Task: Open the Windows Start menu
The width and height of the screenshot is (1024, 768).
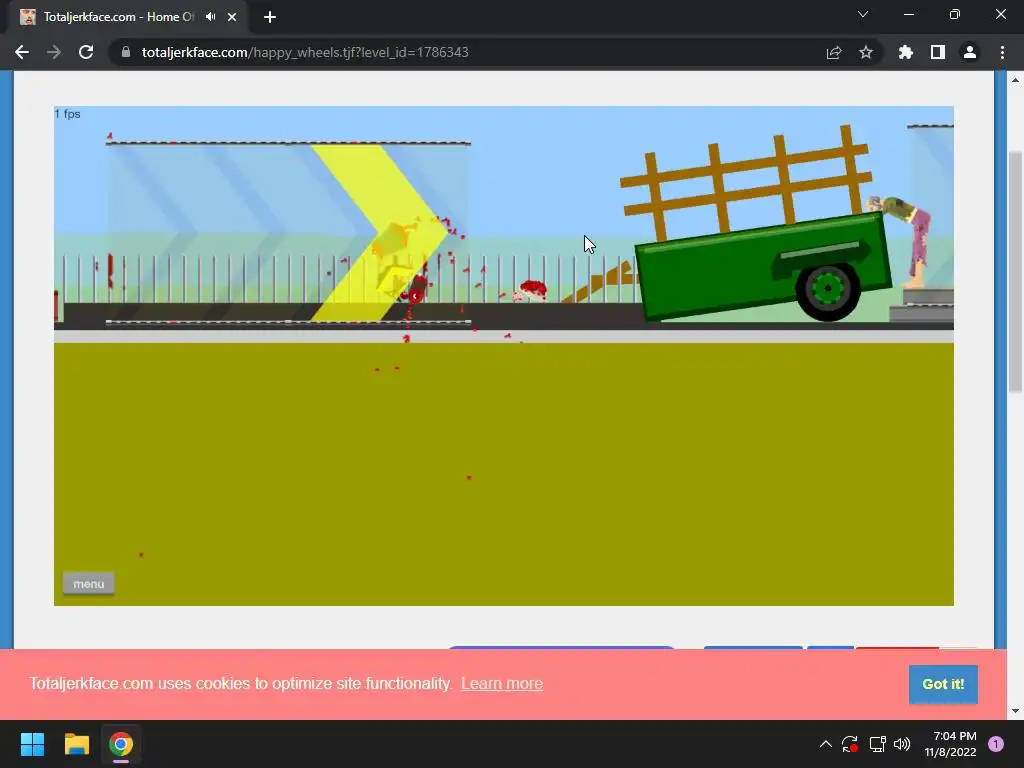Action: click(32, 744)
